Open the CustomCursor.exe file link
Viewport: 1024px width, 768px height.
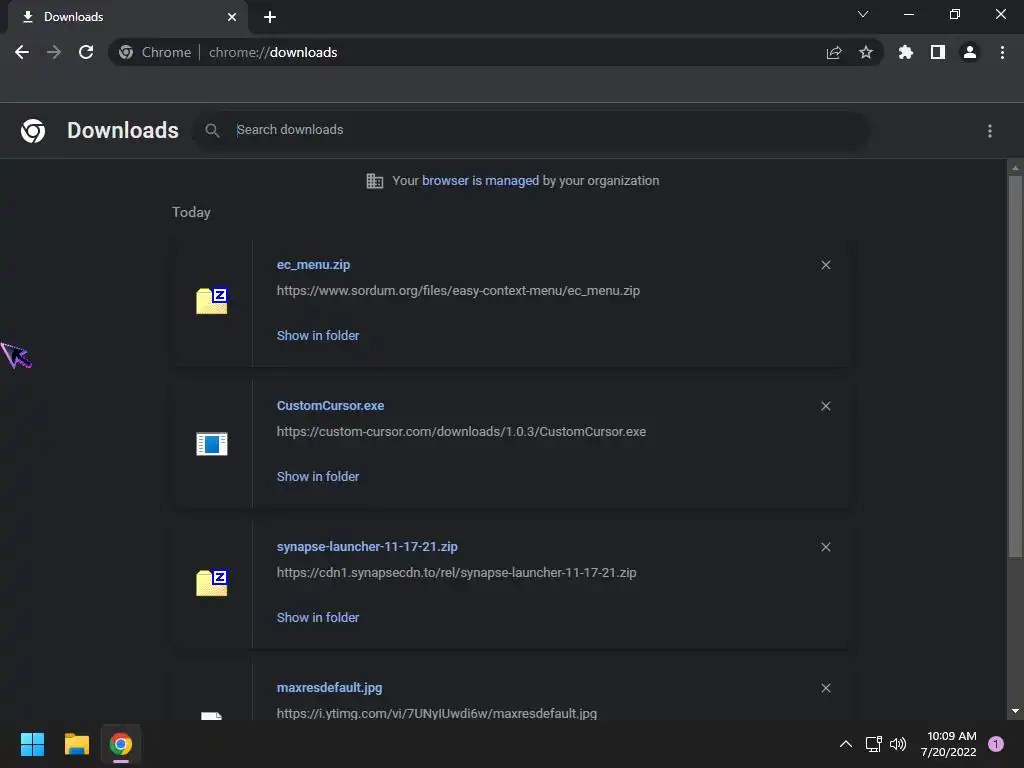point(330,406)
